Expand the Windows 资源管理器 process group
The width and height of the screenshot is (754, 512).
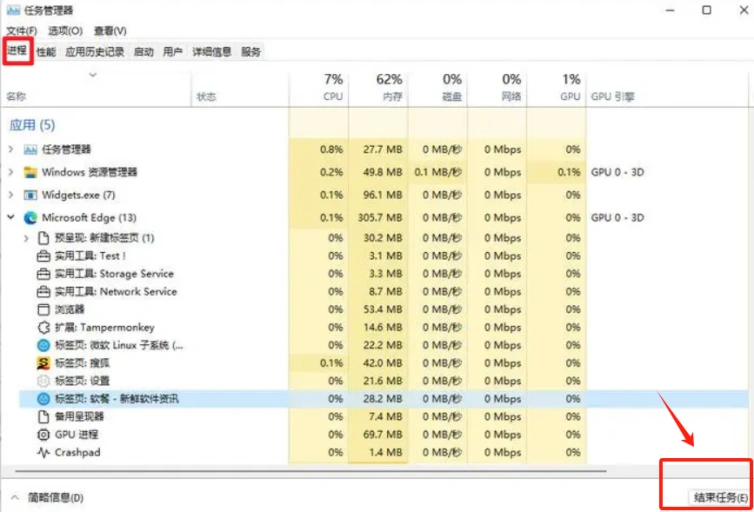(11, 172)
